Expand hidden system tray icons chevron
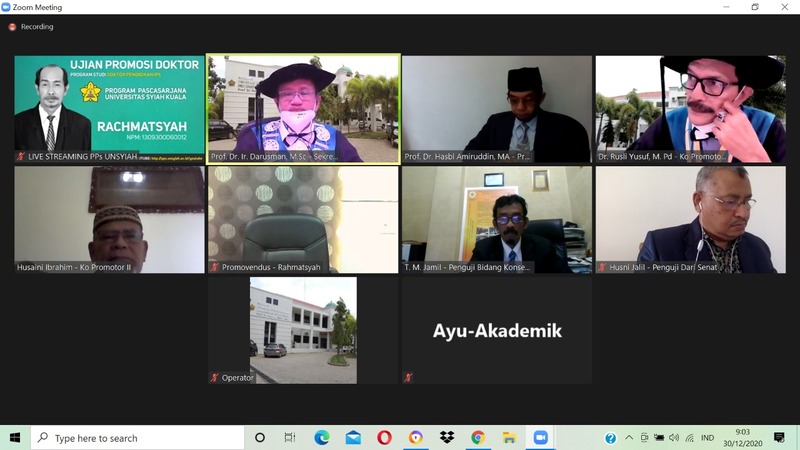The height and width of the screenshot is (450, 800). click(x=629, y=438)
